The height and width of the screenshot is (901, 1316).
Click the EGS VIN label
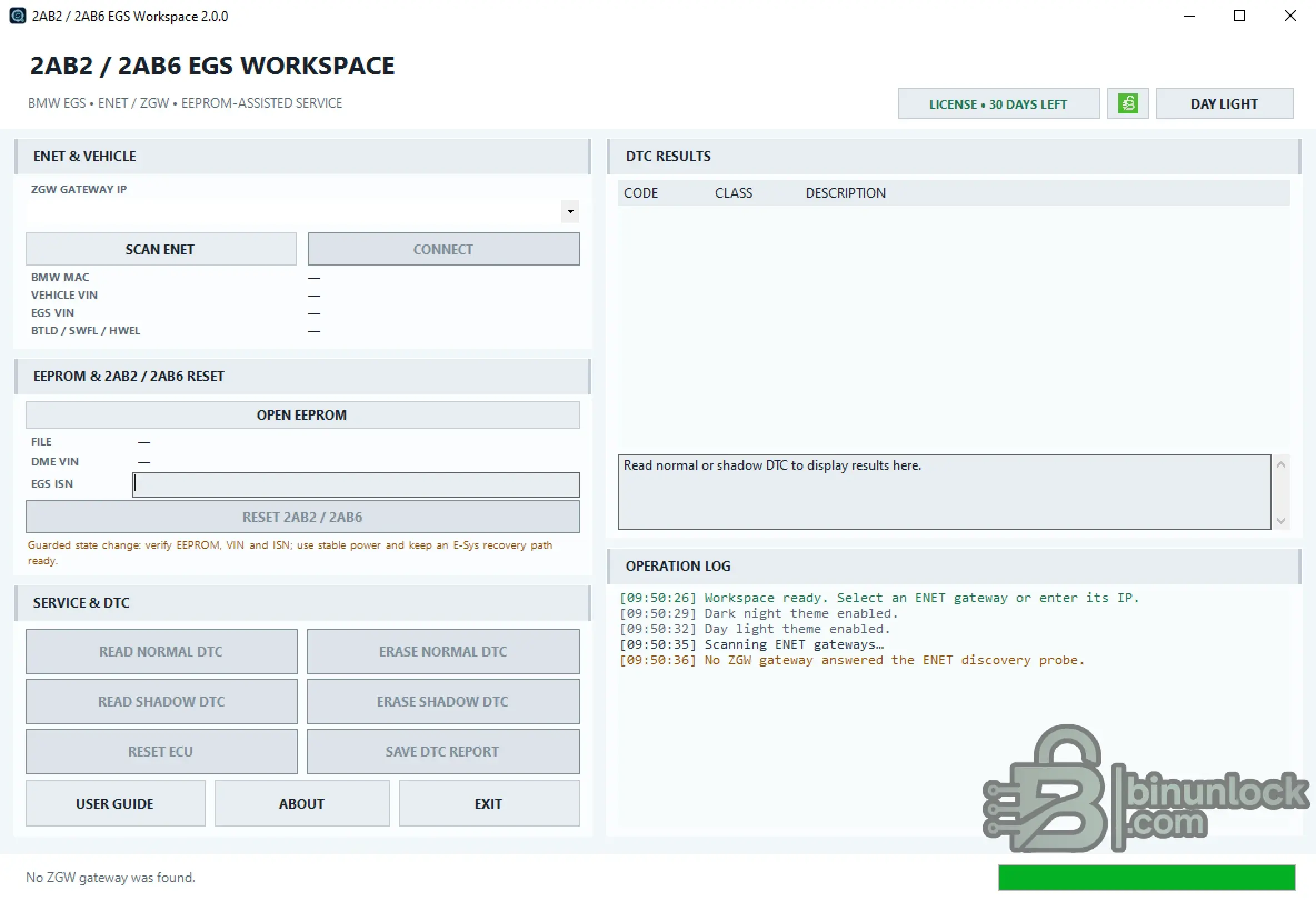[53, 313]
